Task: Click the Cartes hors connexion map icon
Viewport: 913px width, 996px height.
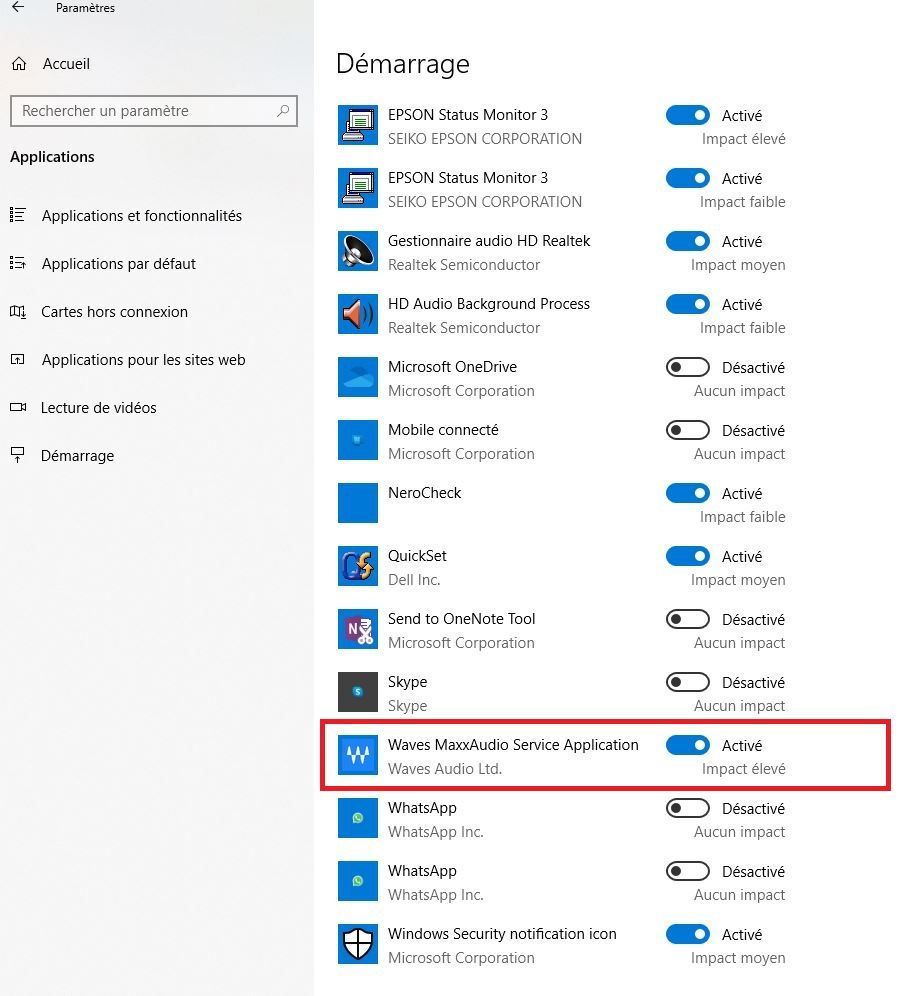Action: coord(18,311)
